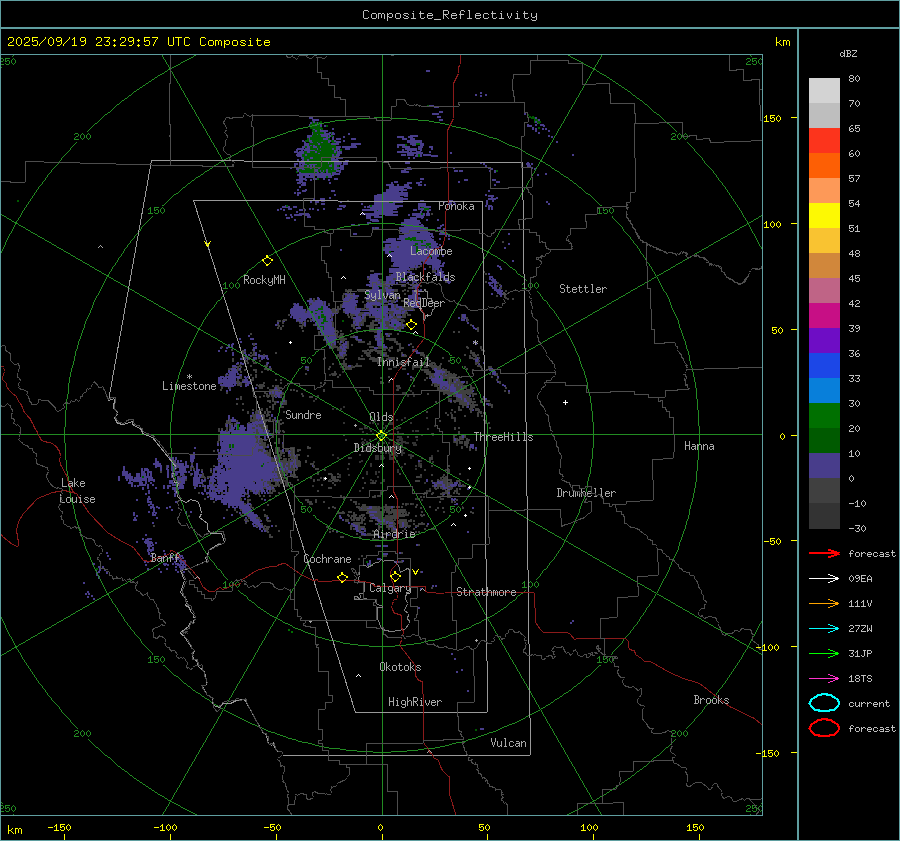Click the cyan current ellipse legend icon

click(824, 703)
